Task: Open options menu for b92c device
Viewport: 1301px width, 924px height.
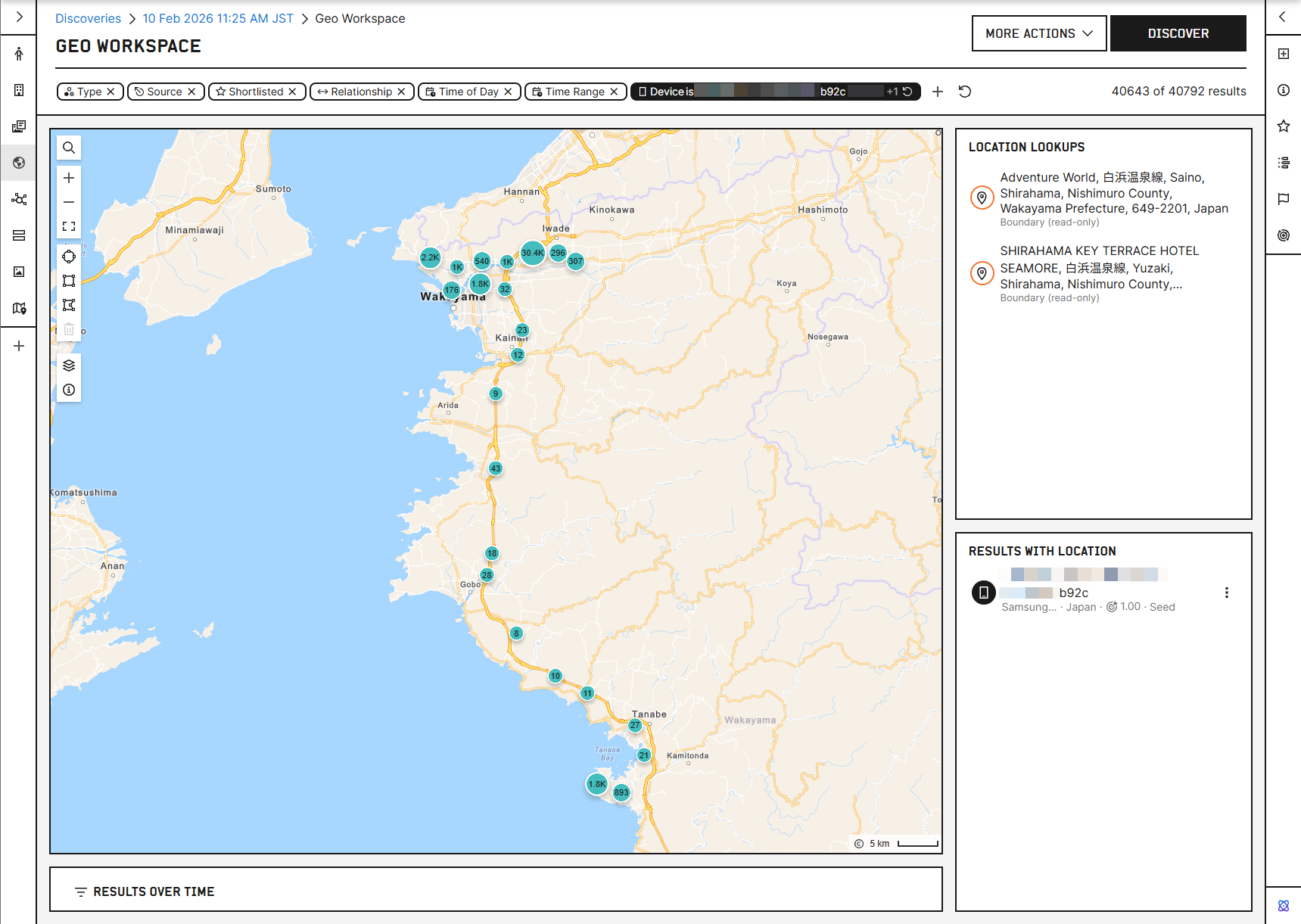Action: click(1226, 593)
